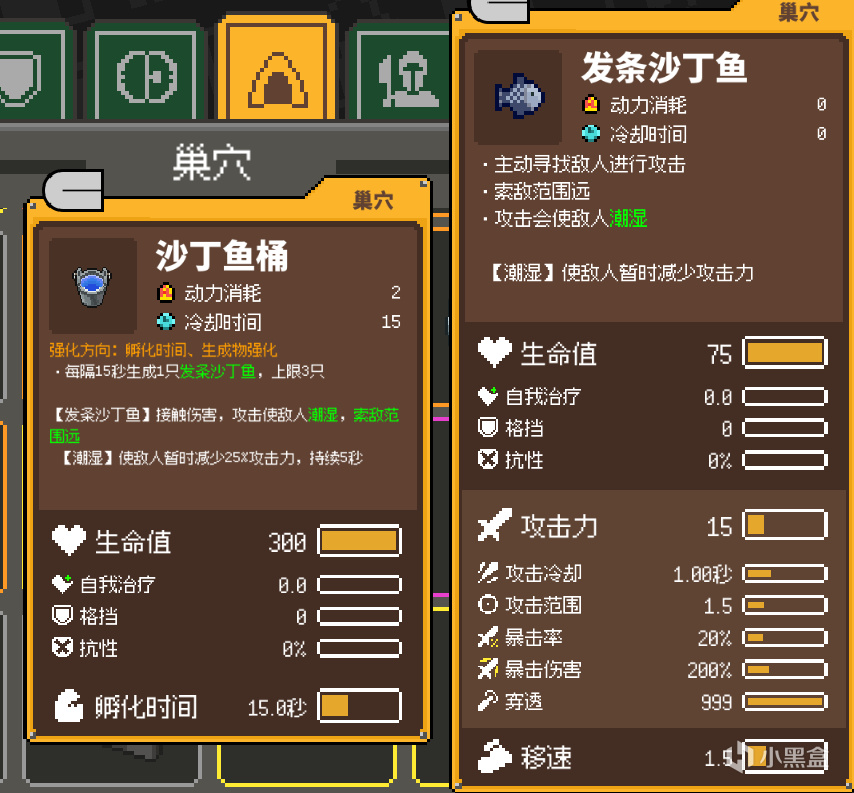
Task: Click the sardine bucket cooldown gem icon
Action: (x=166, y=321)
